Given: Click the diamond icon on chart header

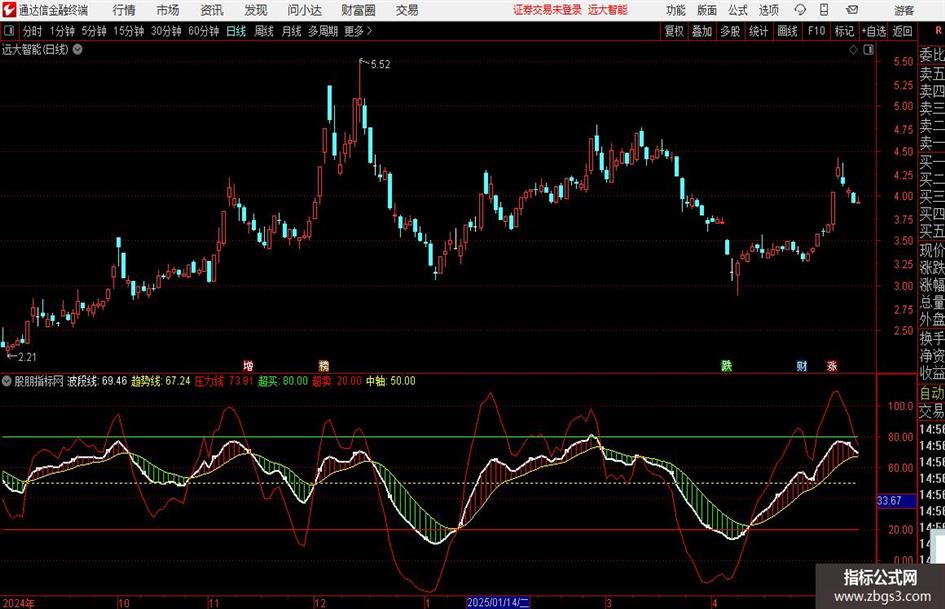Looking at the screenshot, I should click(x=853, y=50).
